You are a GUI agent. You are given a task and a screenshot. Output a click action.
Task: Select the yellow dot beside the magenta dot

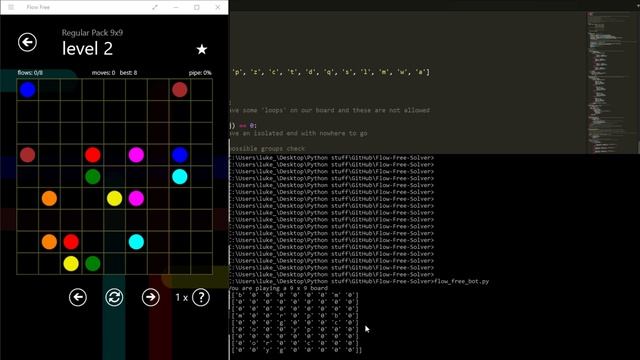(114, 198)
